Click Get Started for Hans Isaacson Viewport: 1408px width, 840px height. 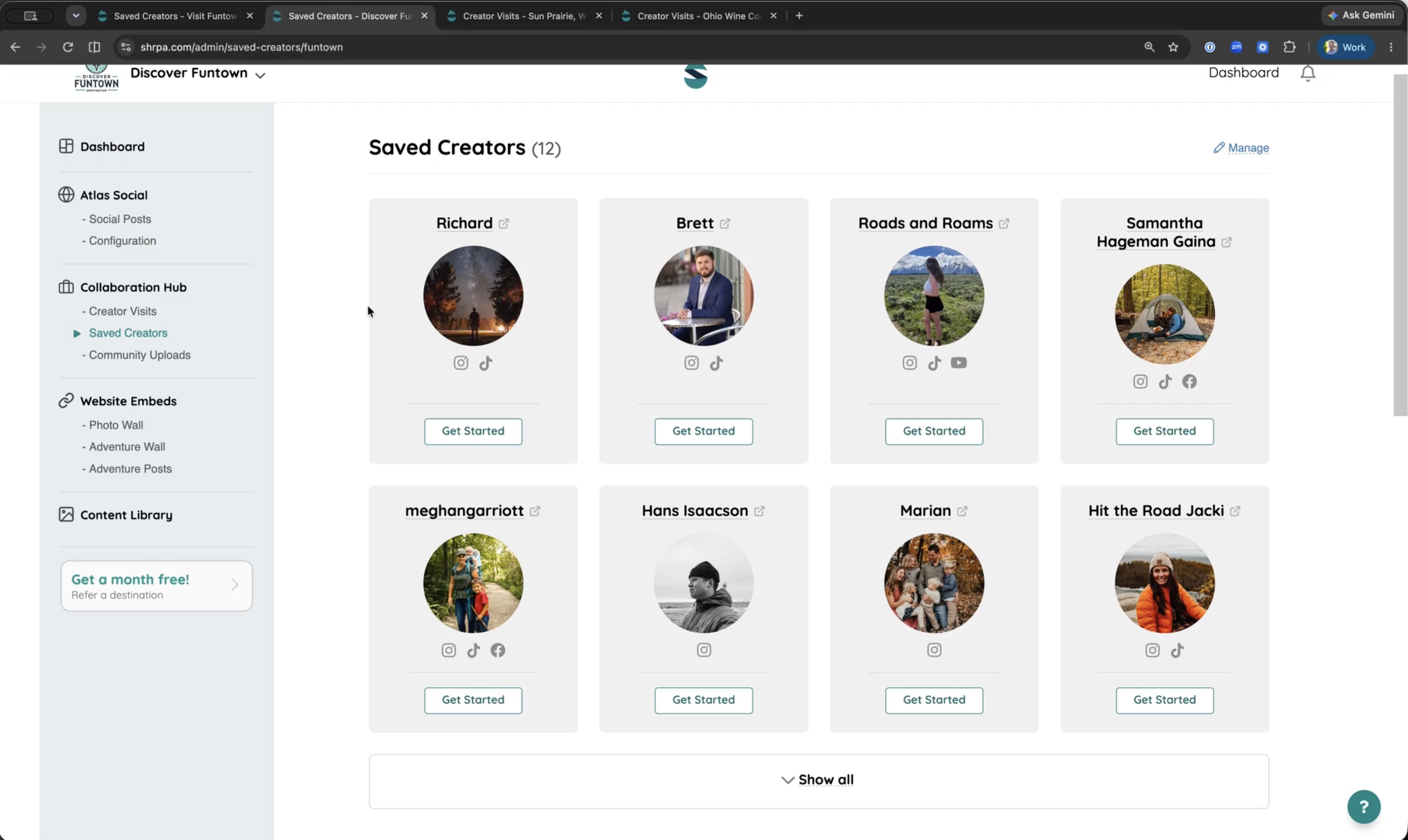pos(704,700)
